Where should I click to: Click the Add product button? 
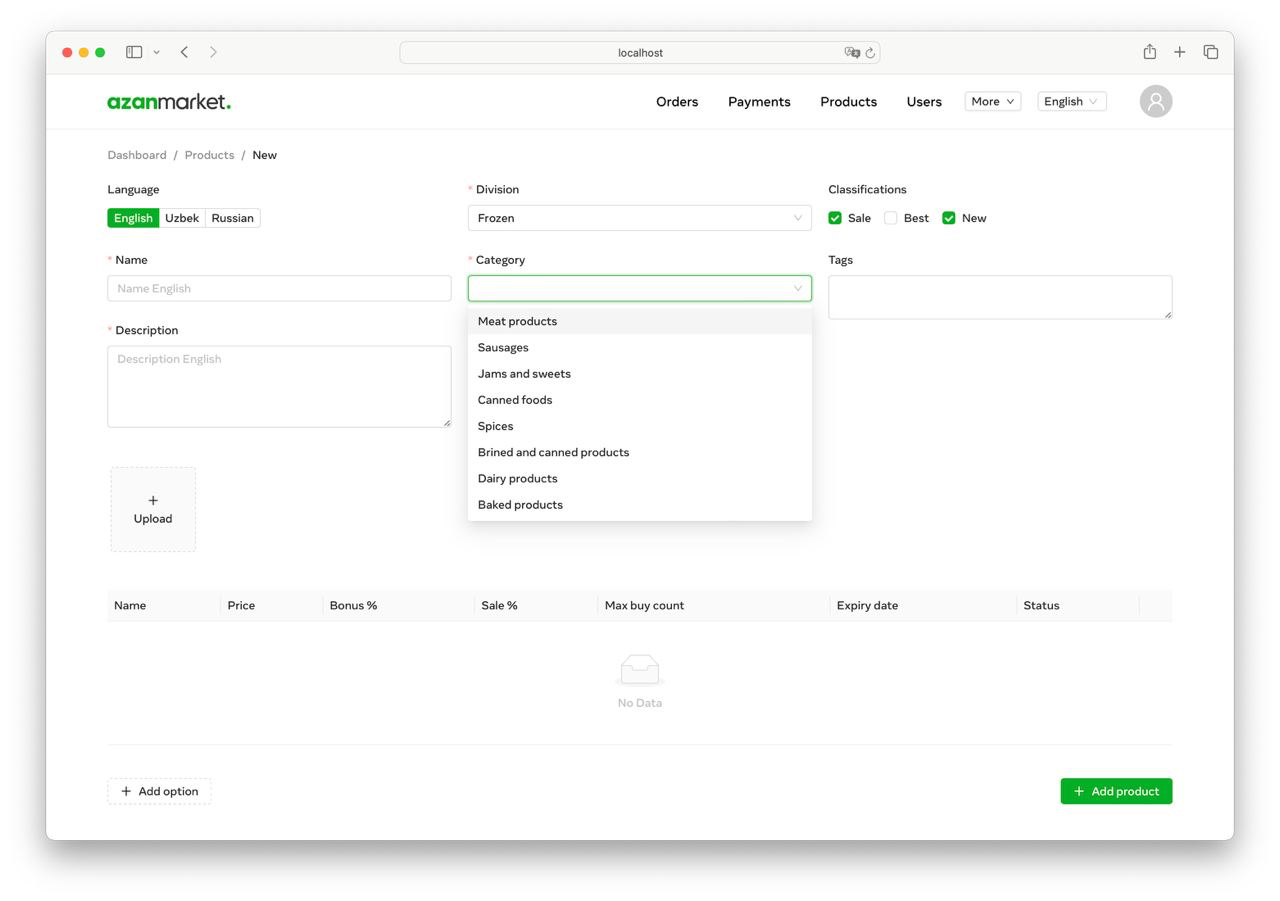[1116, 791]
